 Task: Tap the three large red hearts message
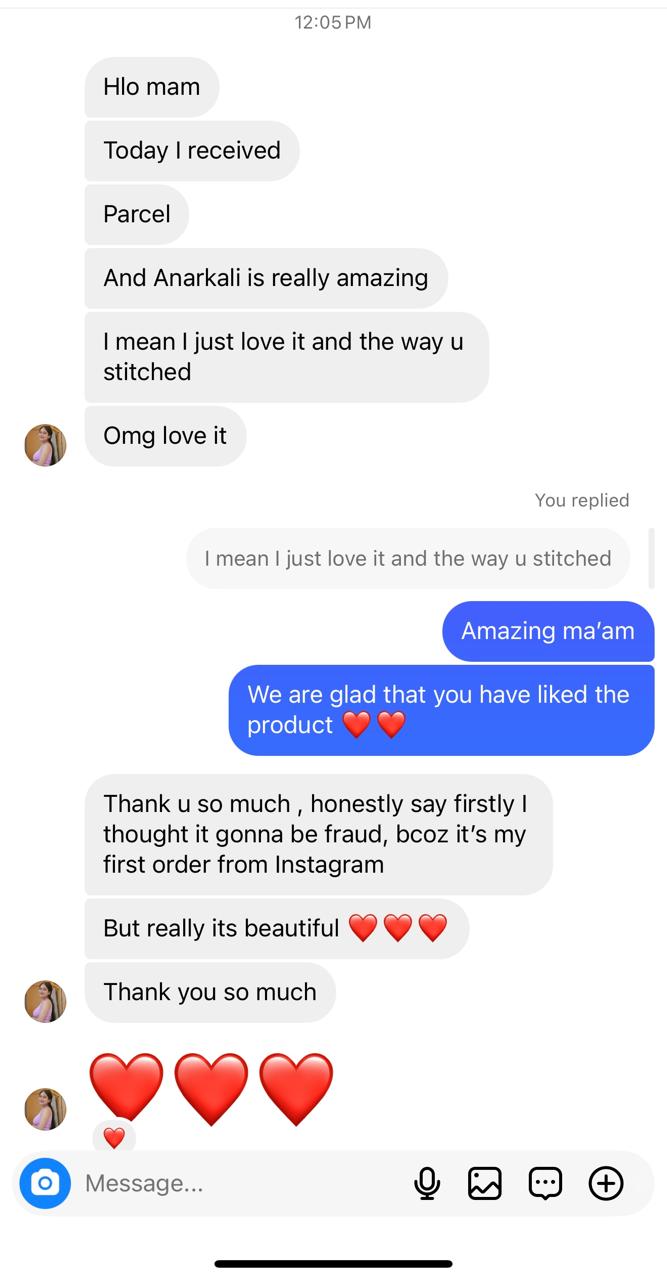click(x=211, y=1088)
